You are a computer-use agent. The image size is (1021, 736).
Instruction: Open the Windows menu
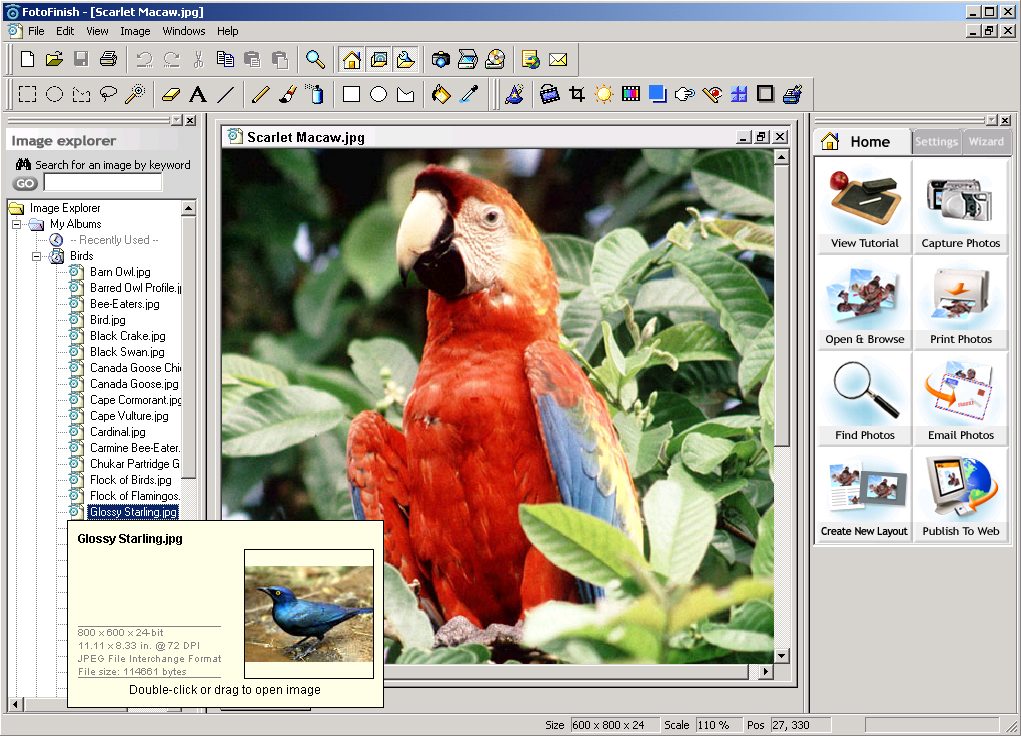click(183, 31)
